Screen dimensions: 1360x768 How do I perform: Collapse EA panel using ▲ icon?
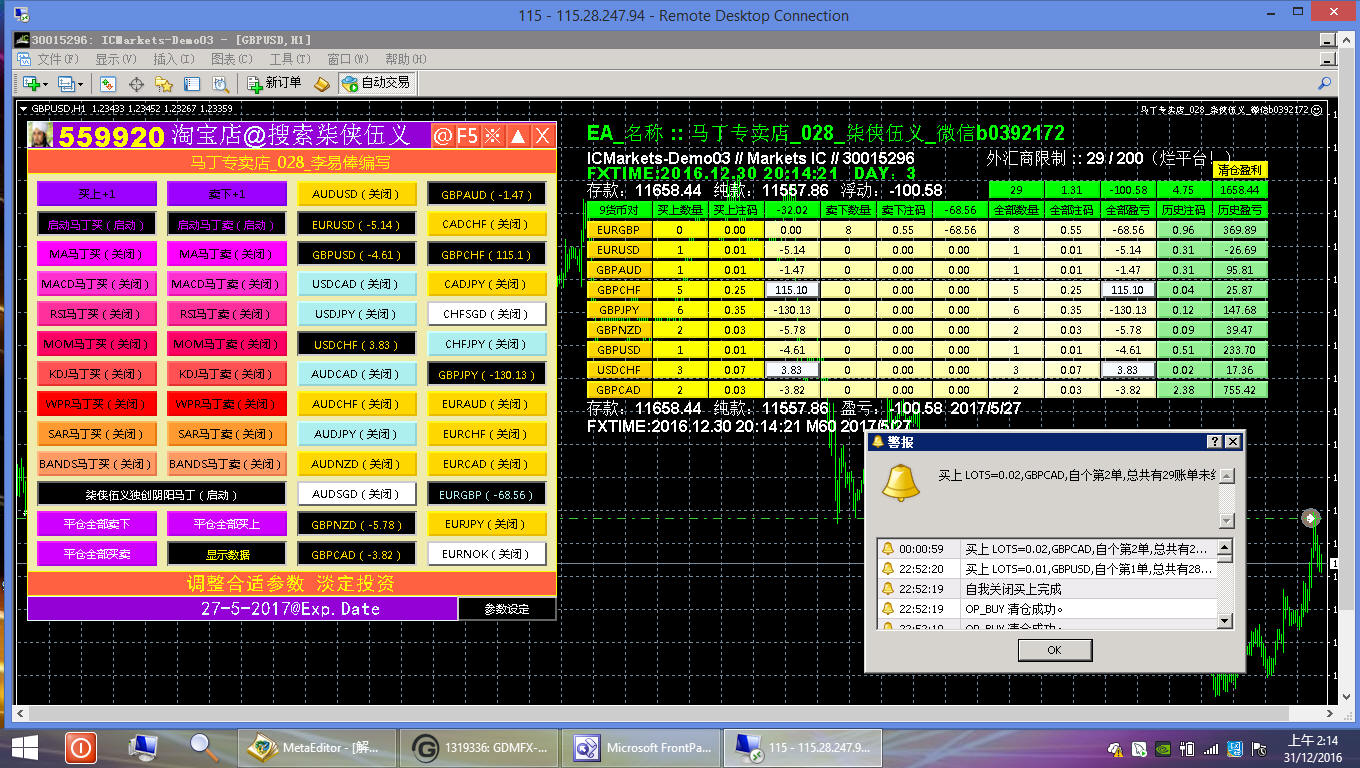[518, 136]
